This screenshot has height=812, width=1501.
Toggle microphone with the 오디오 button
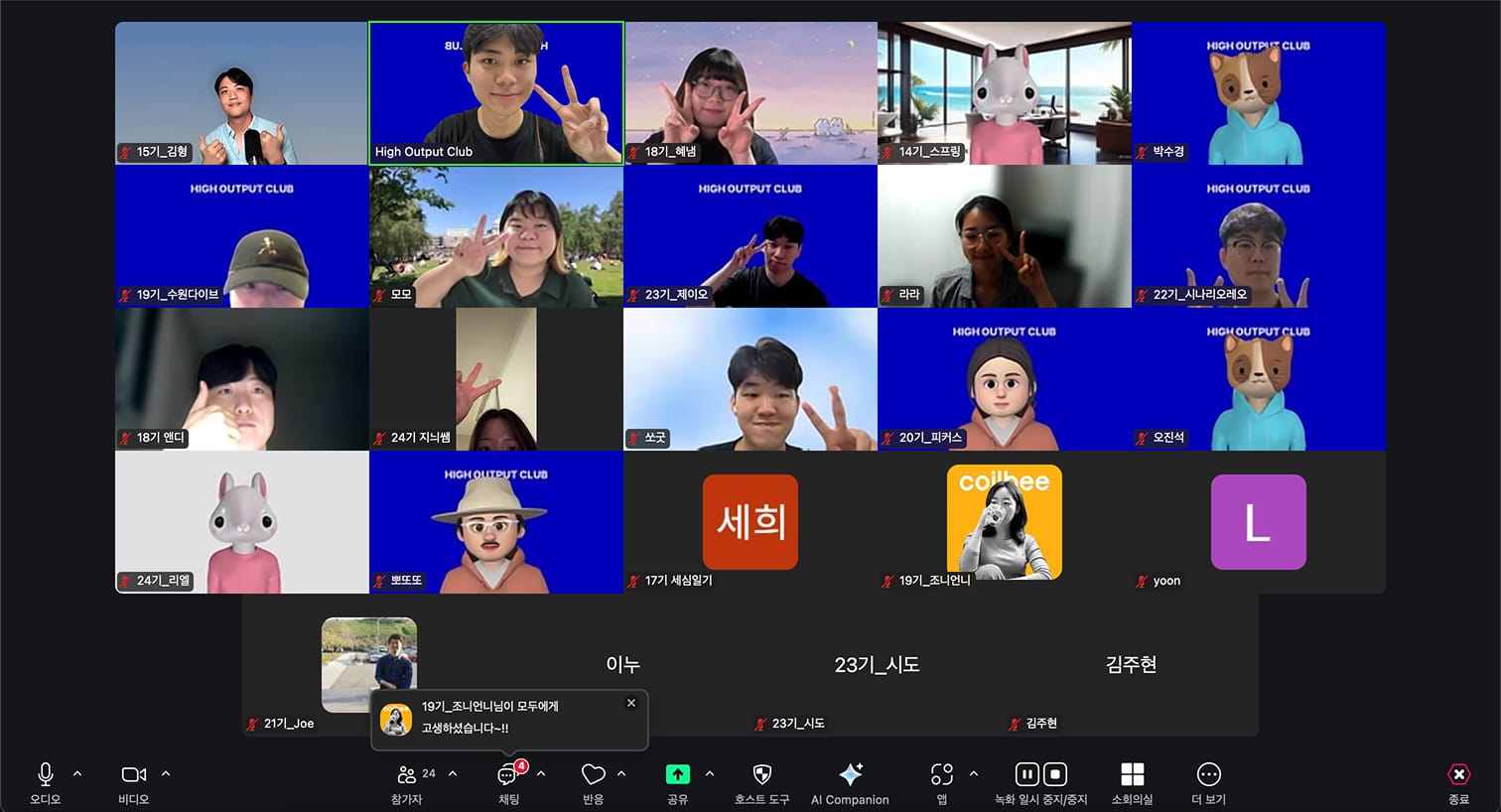46,775
